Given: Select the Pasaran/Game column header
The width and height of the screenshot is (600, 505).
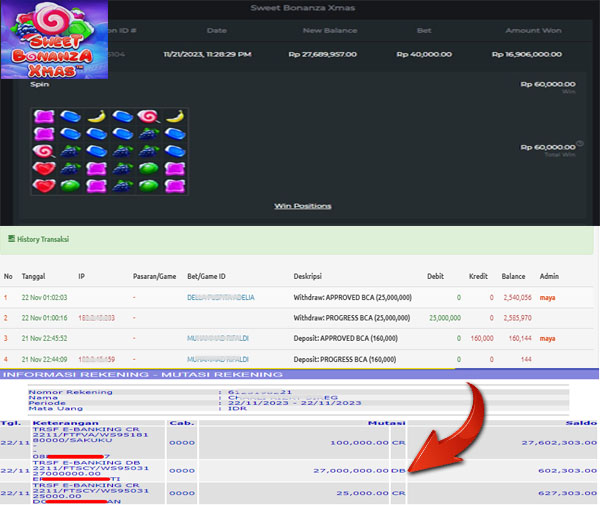Looking at the screenshot, I should click(x=155, y=276).
